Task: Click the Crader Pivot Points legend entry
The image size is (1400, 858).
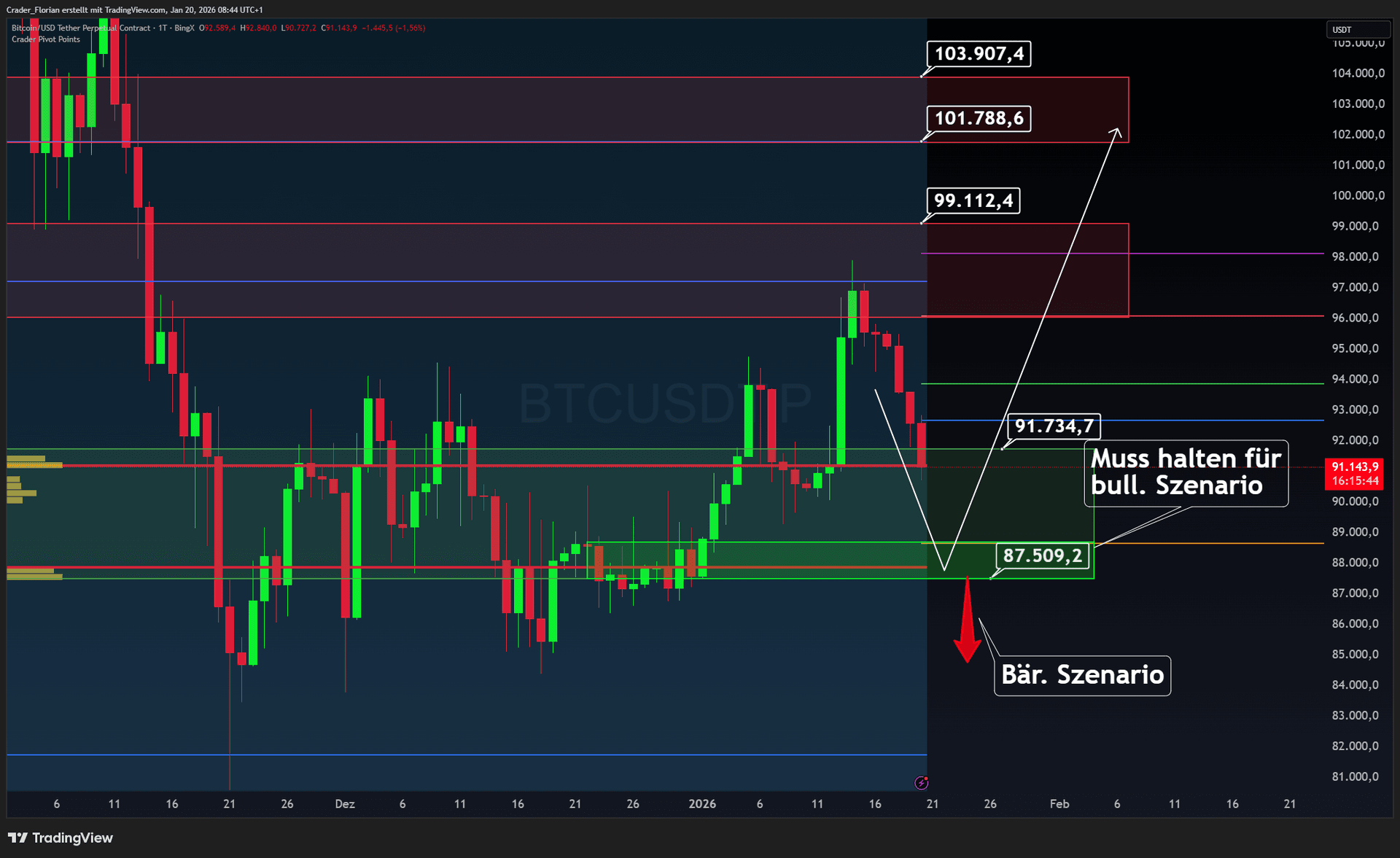Action: click(x=44, y=39)
